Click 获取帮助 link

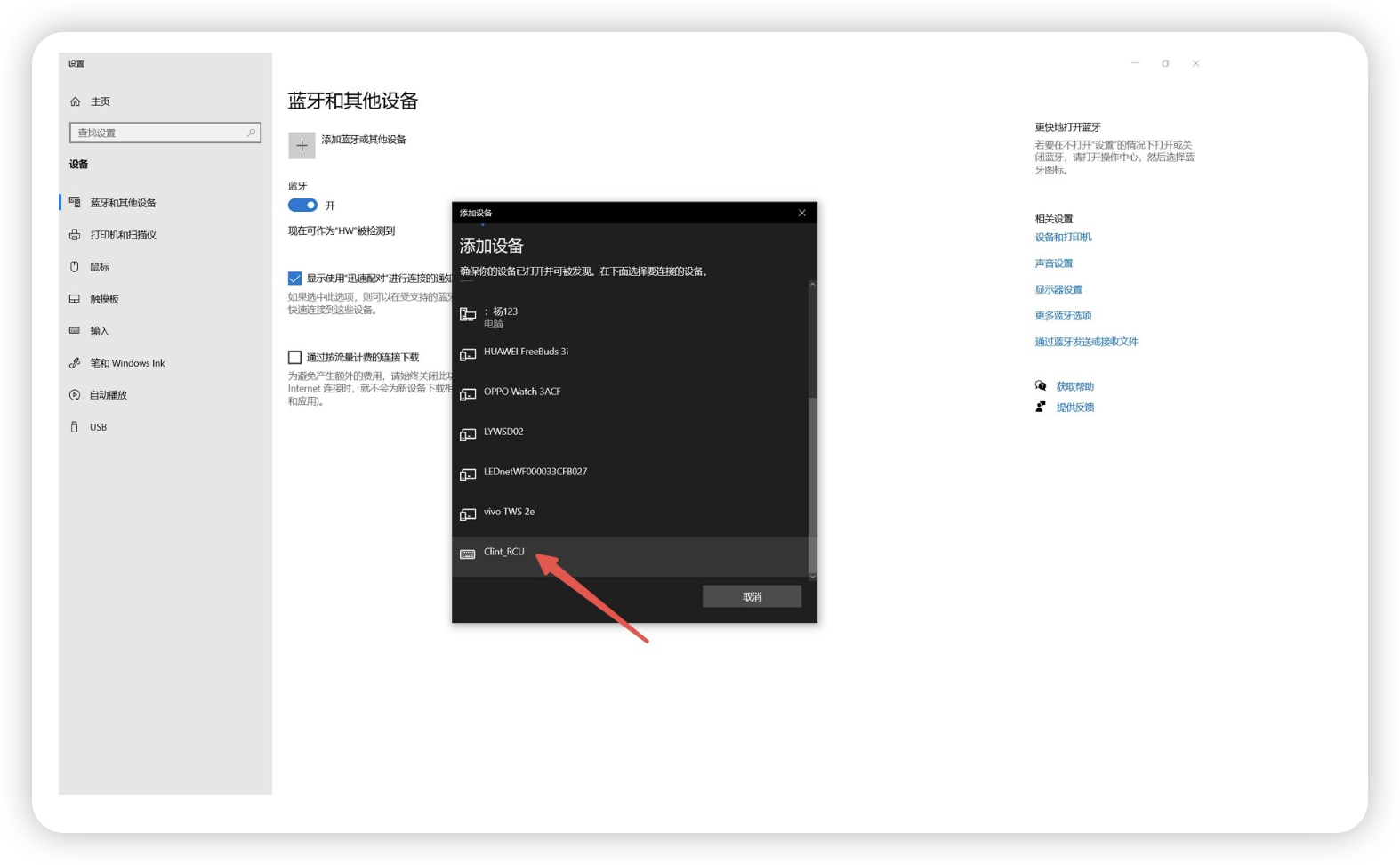pos(1075,387)
